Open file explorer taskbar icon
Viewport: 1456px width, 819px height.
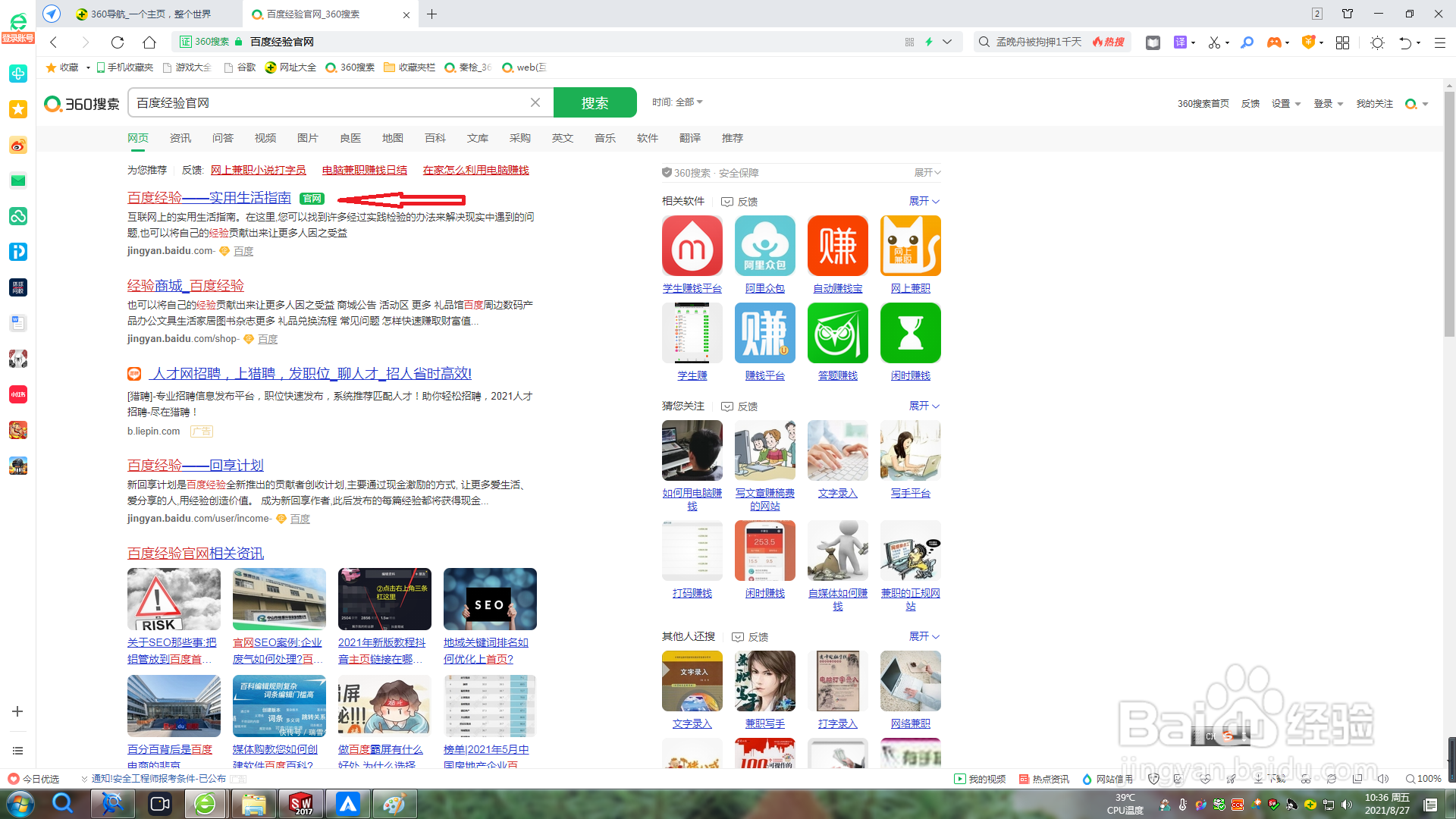click(253, 804)
